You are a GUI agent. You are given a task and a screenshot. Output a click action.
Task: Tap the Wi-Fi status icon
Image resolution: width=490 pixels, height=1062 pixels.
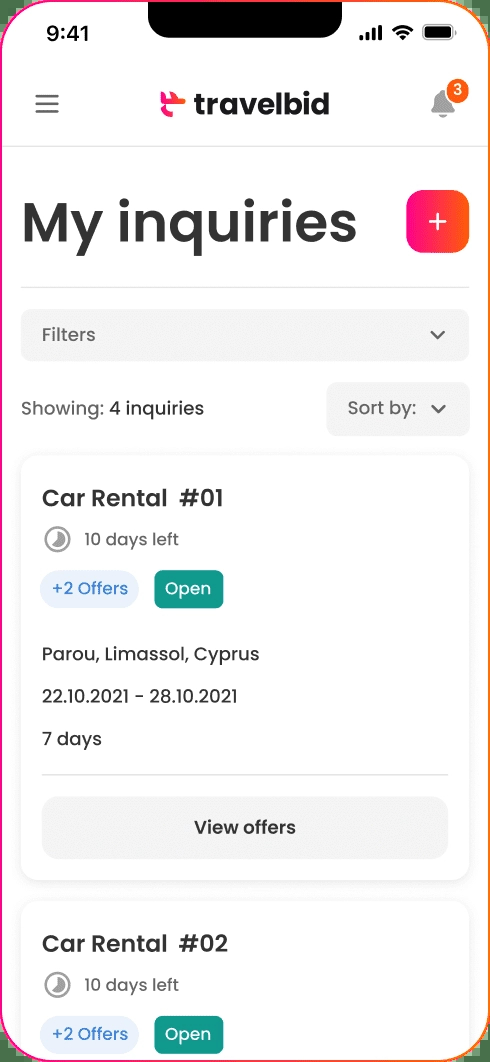click(x=404, y=33)
